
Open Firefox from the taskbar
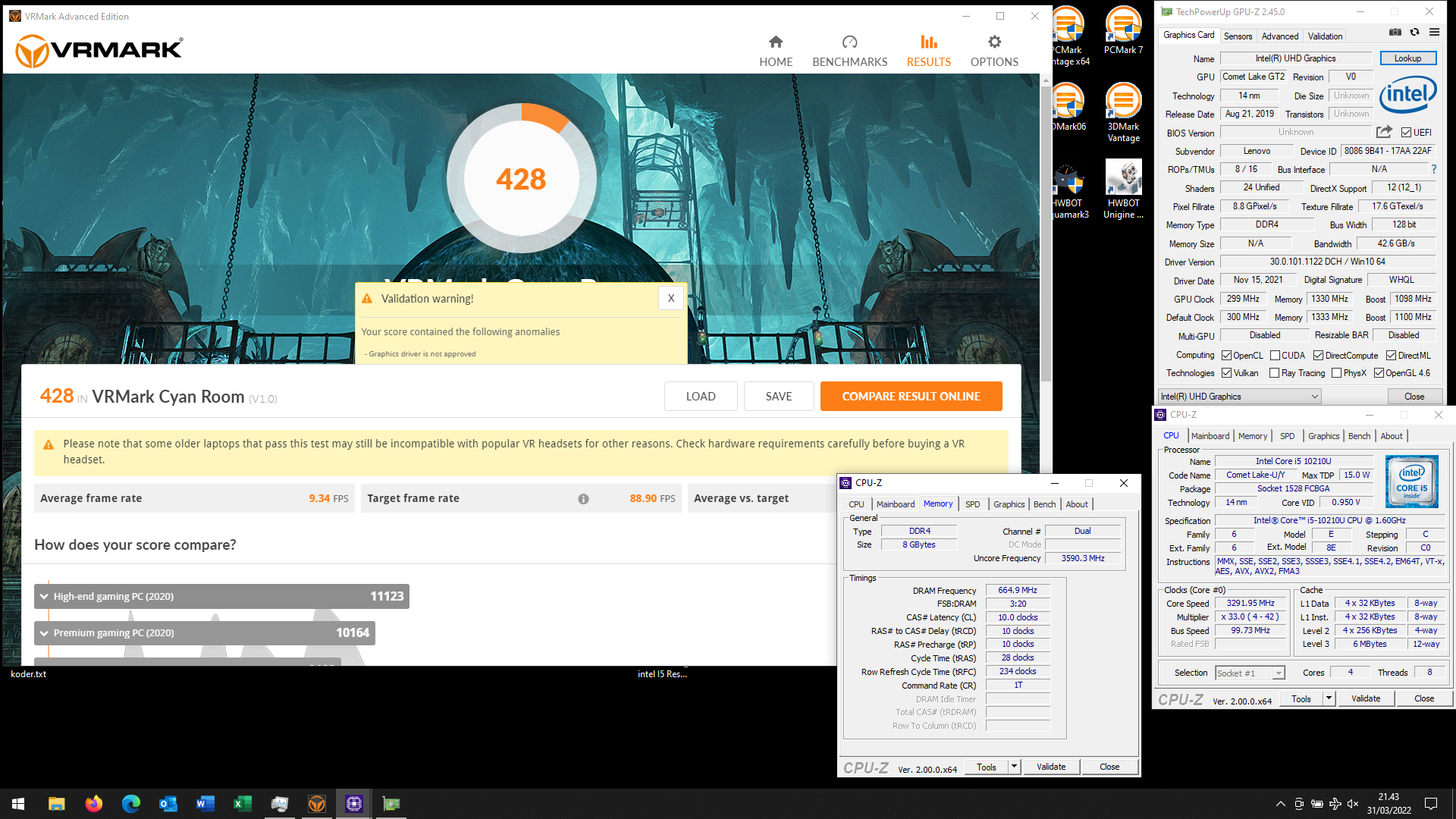[x=93, y=804]
